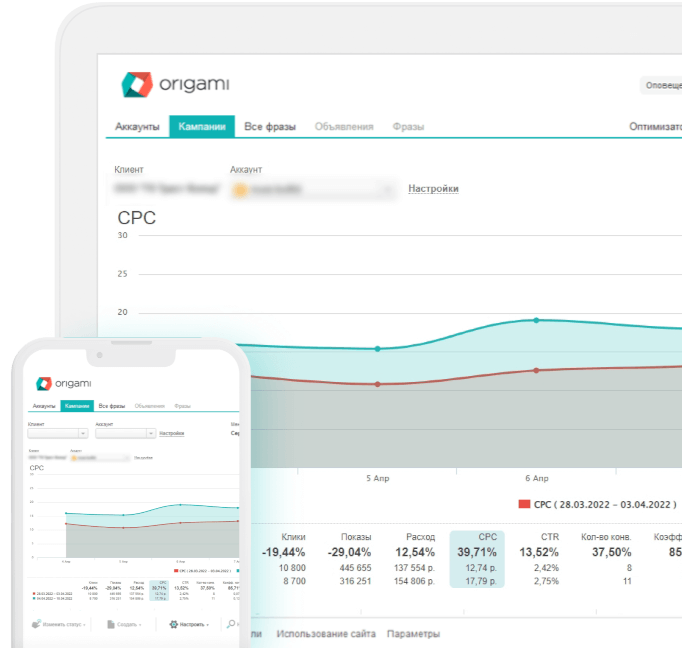
Task: Open the Настройки link on phone
Action: [x=171, y=433]
